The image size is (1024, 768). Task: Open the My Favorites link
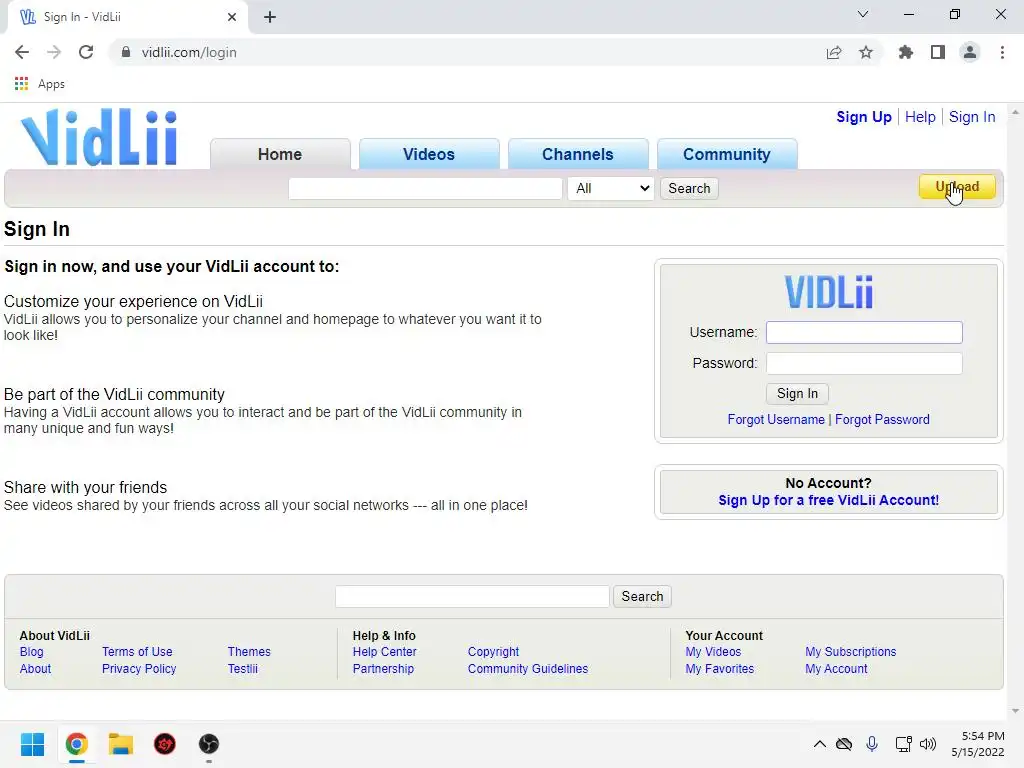pyautogui.click(x=720, y=669)
